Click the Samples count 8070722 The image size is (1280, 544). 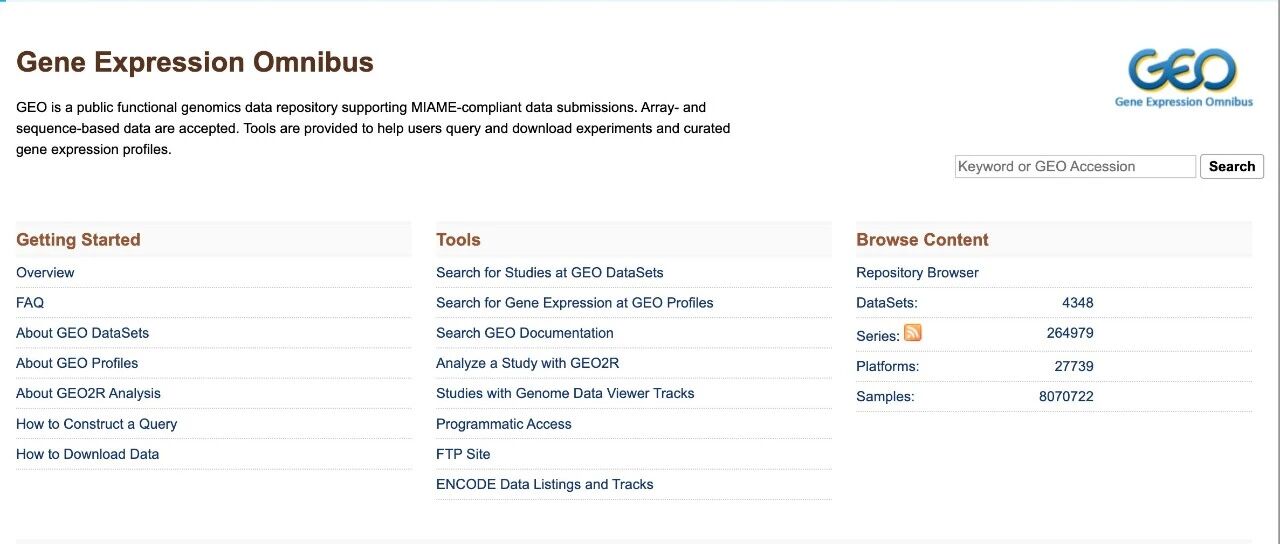pyautogui.click(x=1066, y=397)
